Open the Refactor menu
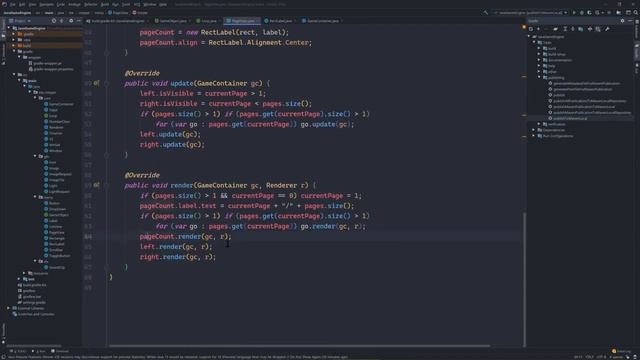640x360 pixels. click(x=91, y=4)
